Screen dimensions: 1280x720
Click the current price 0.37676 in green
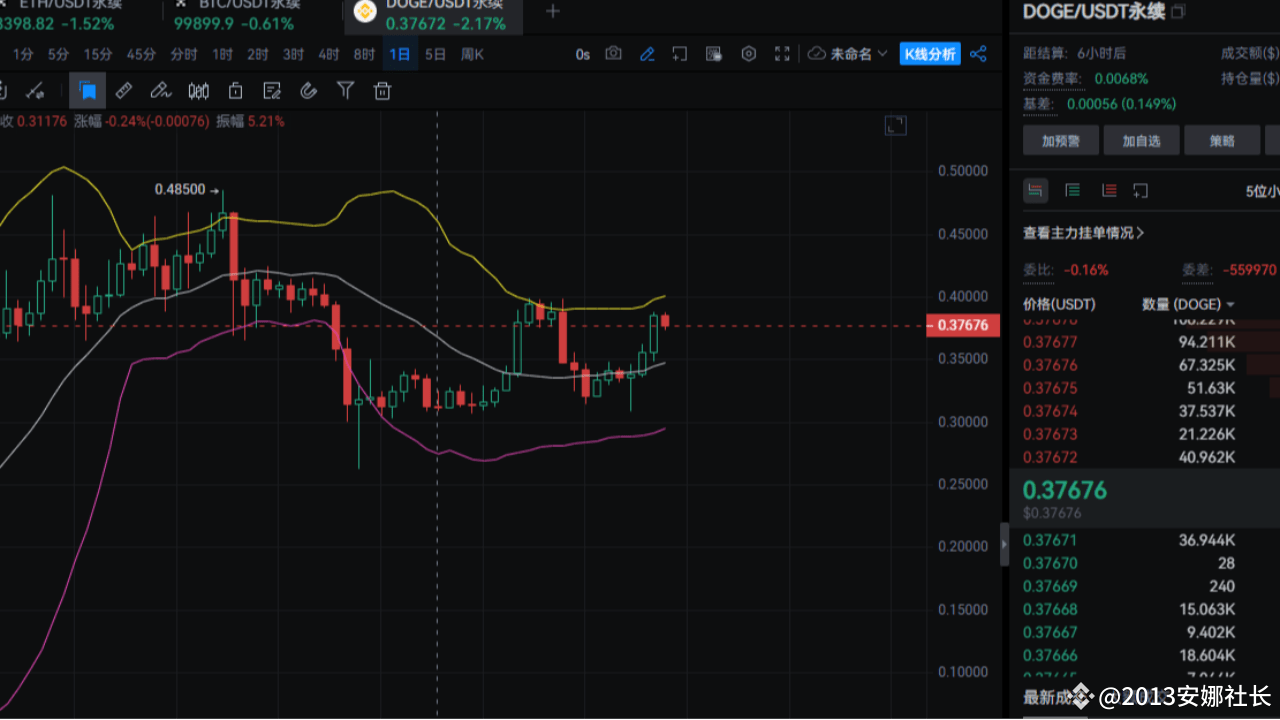1064,490
